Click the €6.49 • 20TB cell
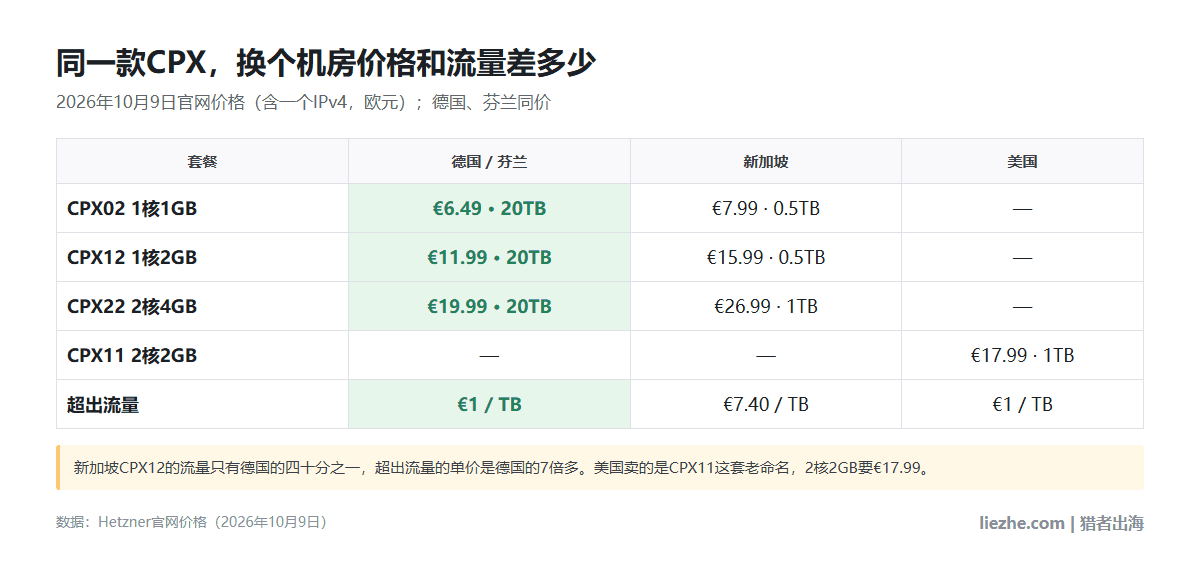This screenshot has width=1200, height=577. pyautogui.click(x=489, y=209)
